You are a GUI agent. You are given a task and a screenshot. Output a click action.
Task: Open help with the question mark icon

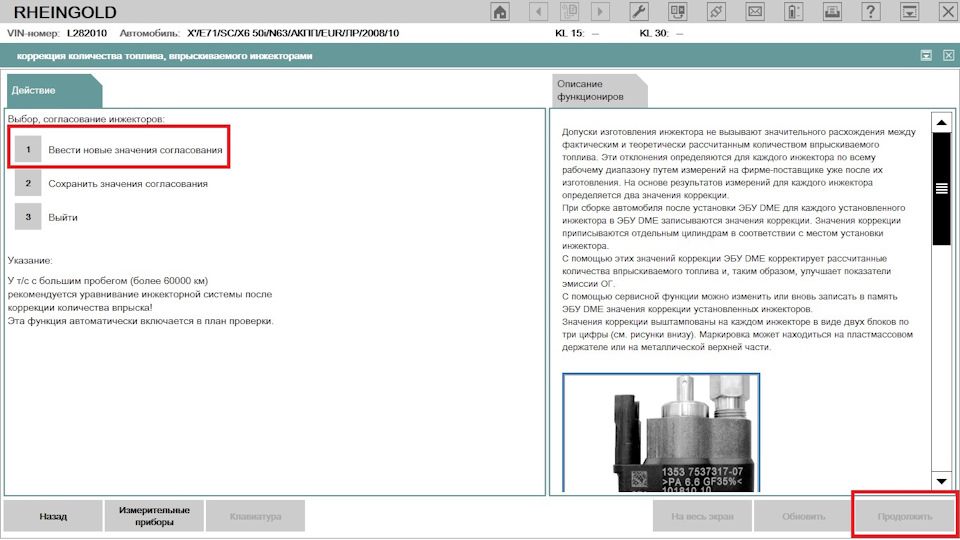871,12
